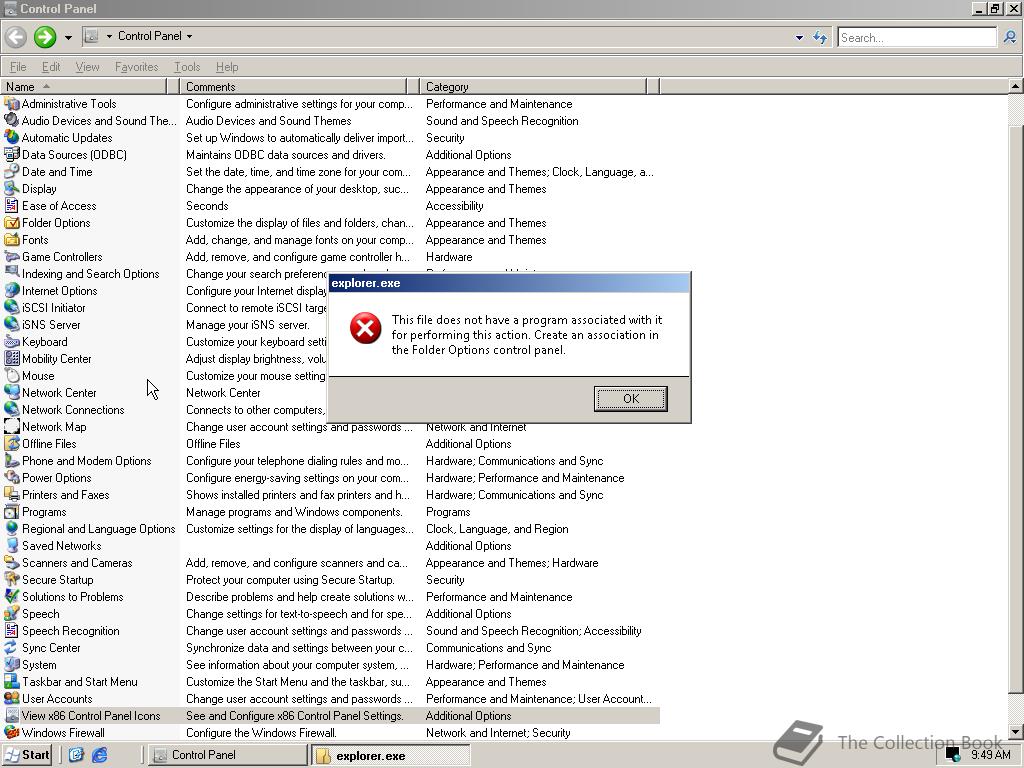1024x768 pixels.
Task: Select the View x86 Control Panel Icons row
Action: pos(331,716)
